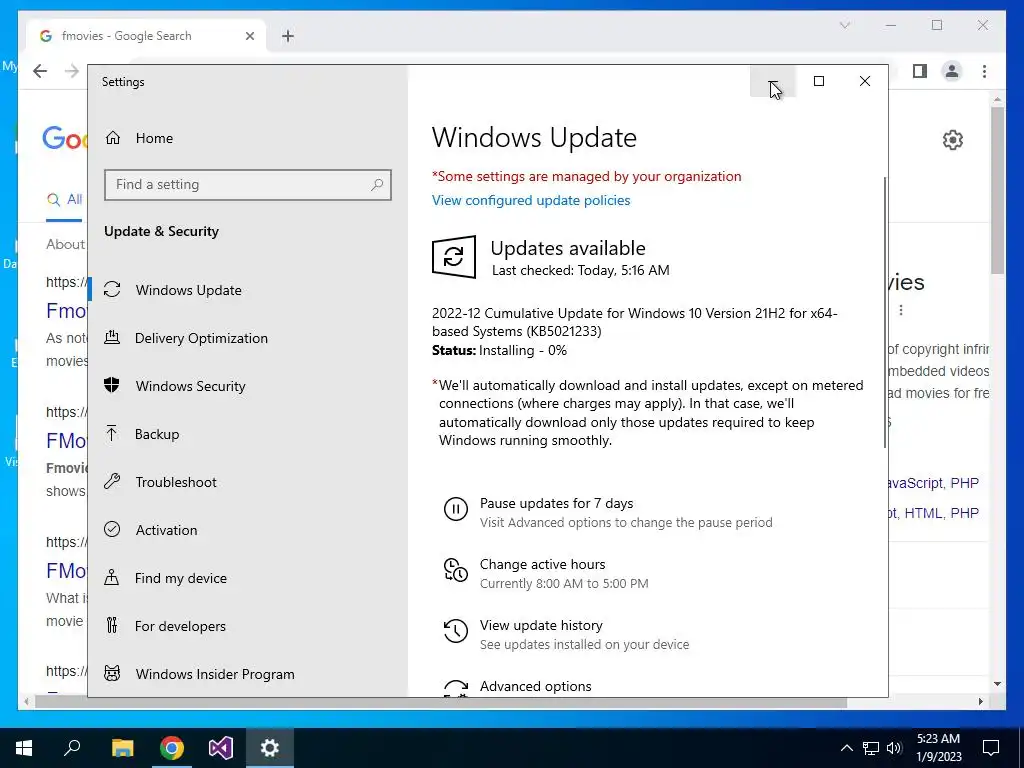
Task: Open a new tab in Chrome
Action: pos(288,36)
